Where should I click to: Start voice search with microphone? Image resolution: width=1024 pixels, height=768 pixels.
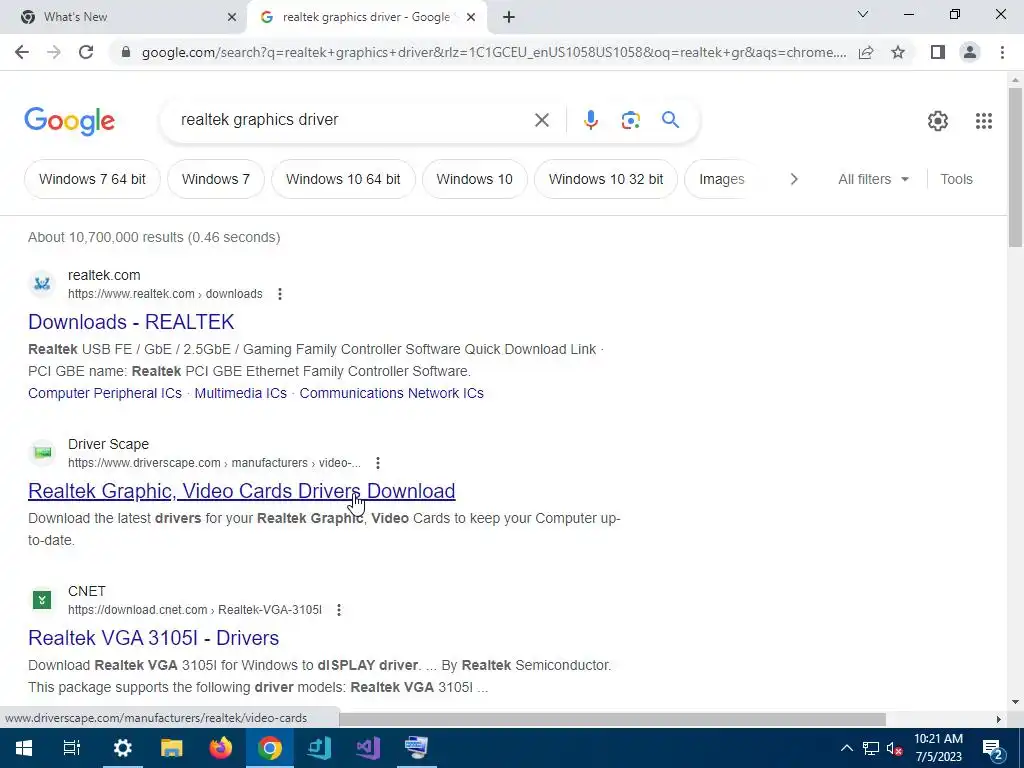[x=590, y=120]
